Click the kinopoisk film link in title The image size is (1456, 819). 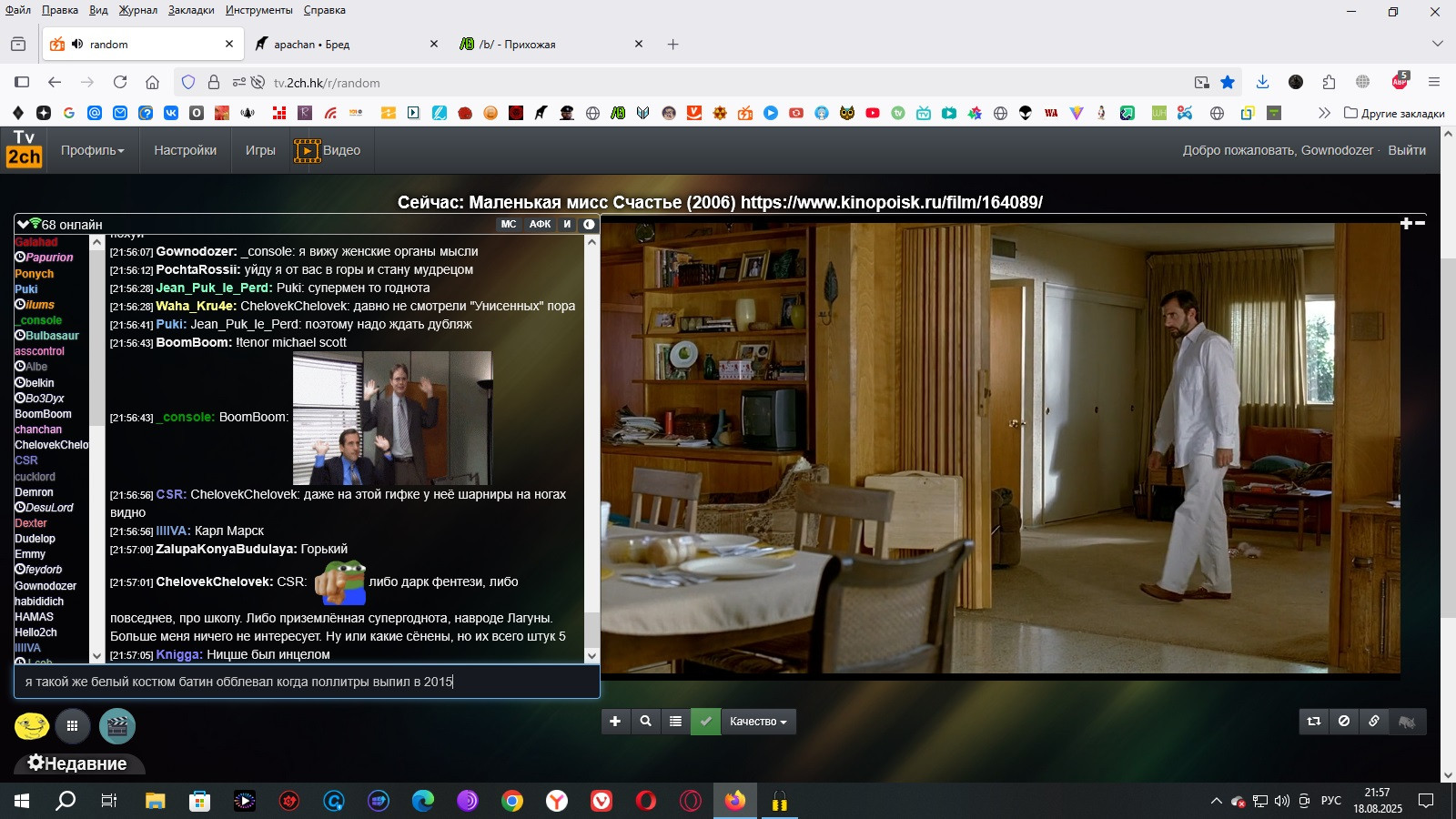892,202
